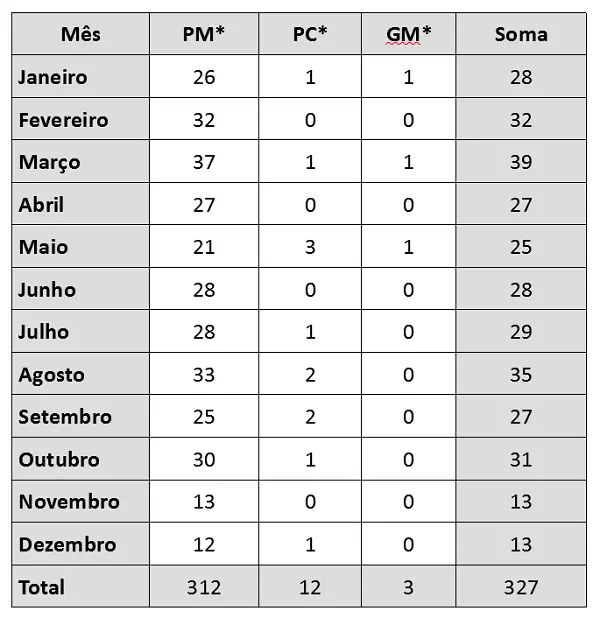Select the Março month cell
600x618 pixels.
pyautogui.click(x=50, y=162)
